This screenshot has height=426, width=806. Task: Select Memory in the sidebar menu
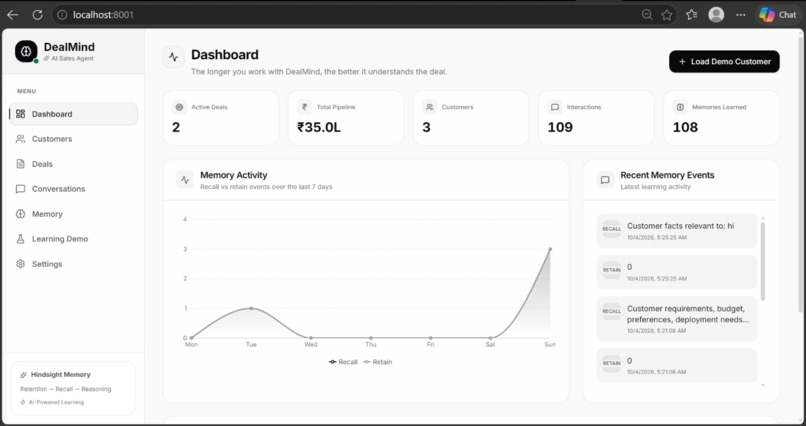point(74,214)
